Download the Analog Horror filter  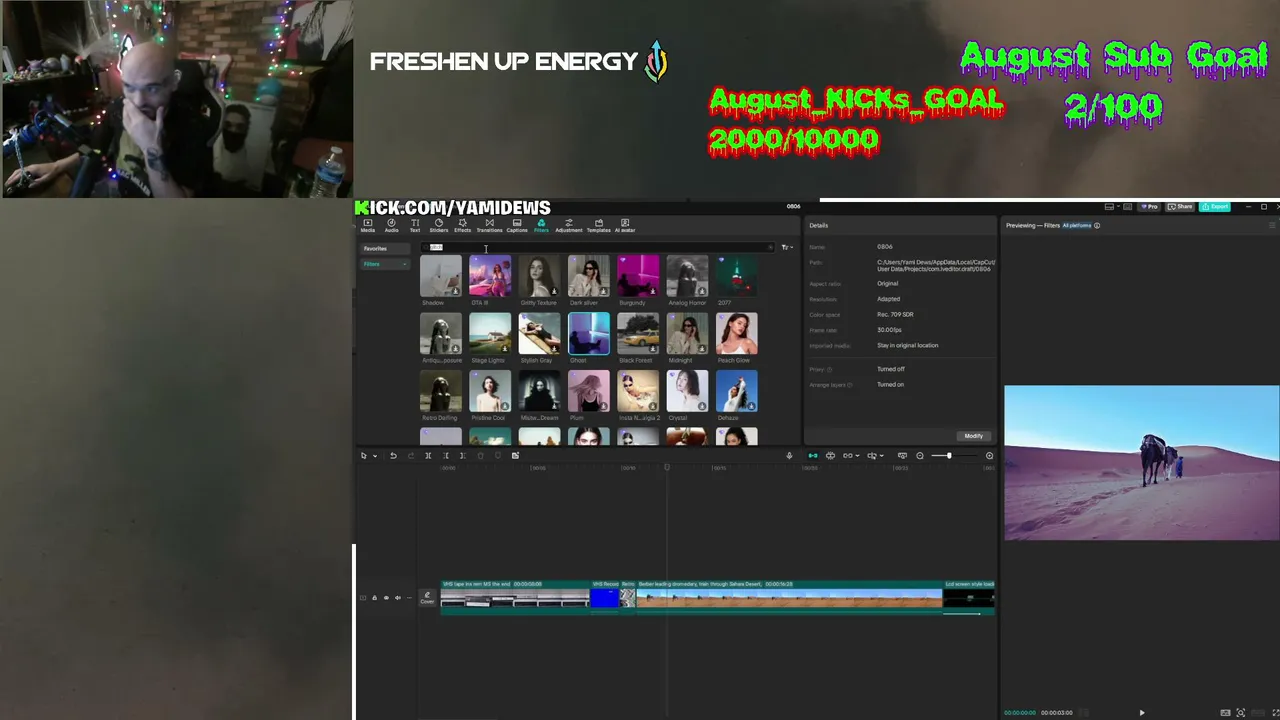(702, 291)
